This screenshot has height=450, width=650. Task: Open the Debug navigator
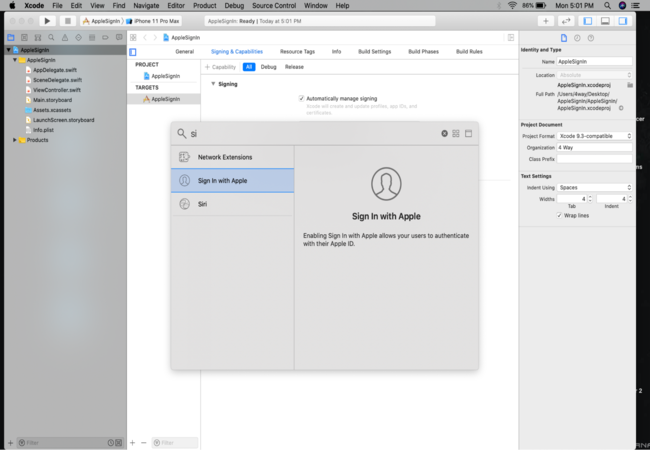click(x=92, y=38)
